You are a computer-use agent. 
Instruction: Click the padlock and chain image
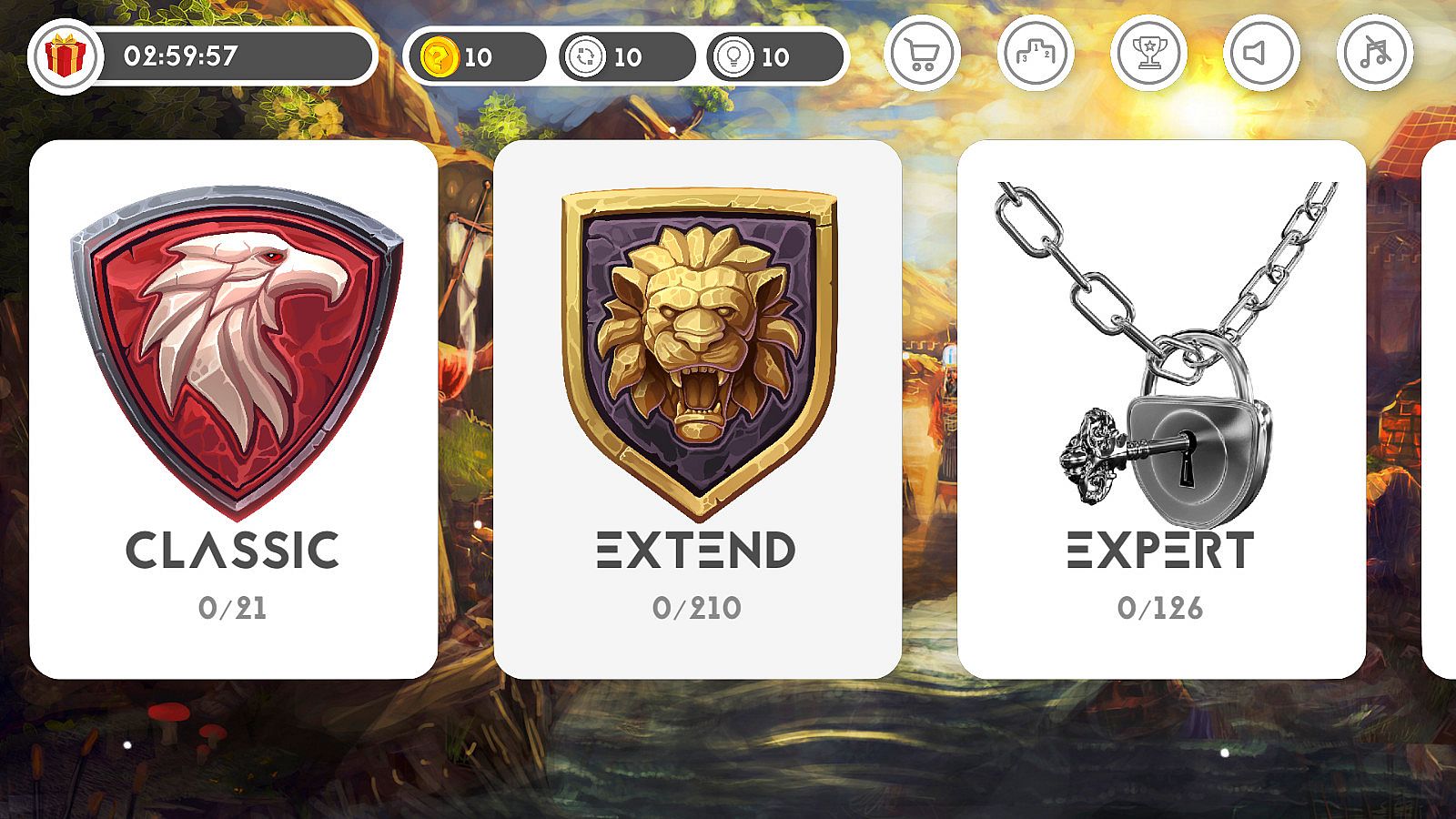pos(1165,355)
